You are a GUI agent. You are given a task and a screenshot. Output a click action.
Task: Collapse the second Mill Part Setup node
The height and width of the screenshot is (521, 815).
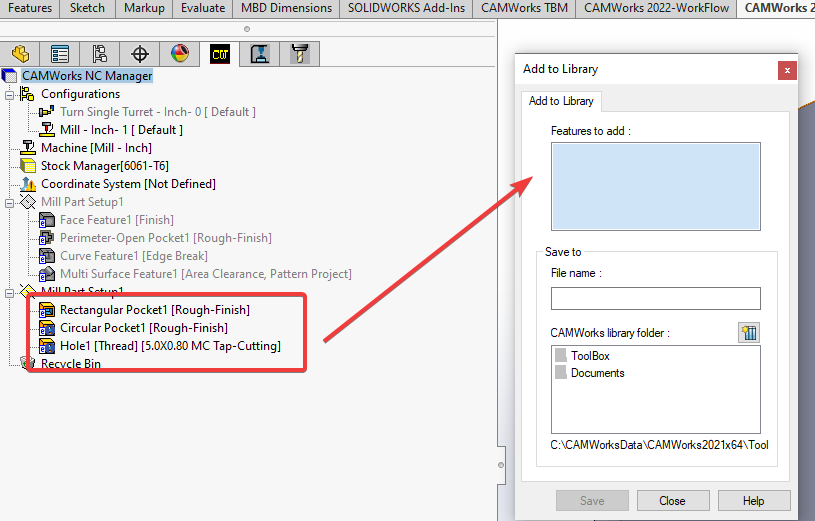click(x=9, y=293)
